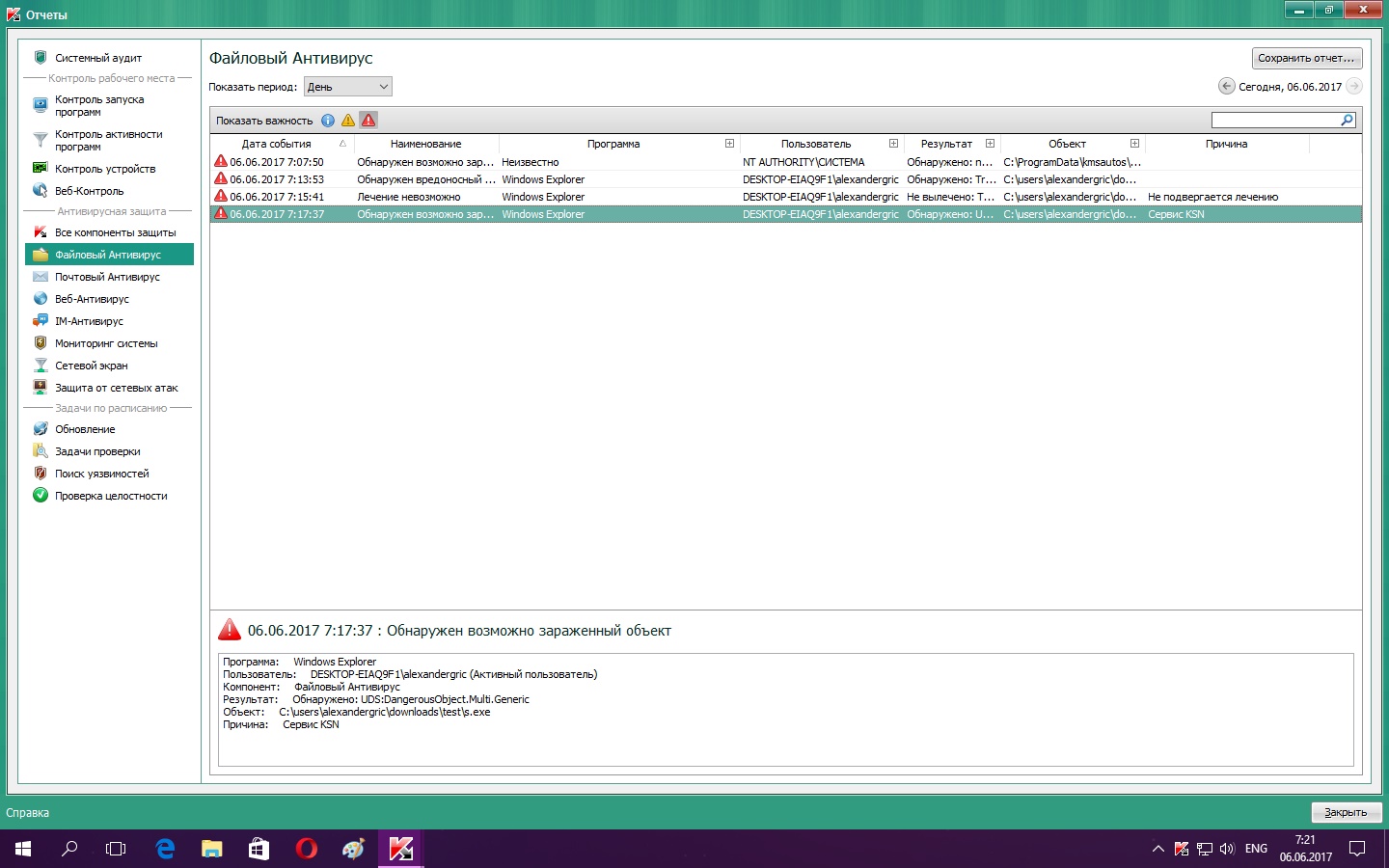Screen dimensions: 1389x868
Task: Go to Веб-Контроль report
Action: 89,191
